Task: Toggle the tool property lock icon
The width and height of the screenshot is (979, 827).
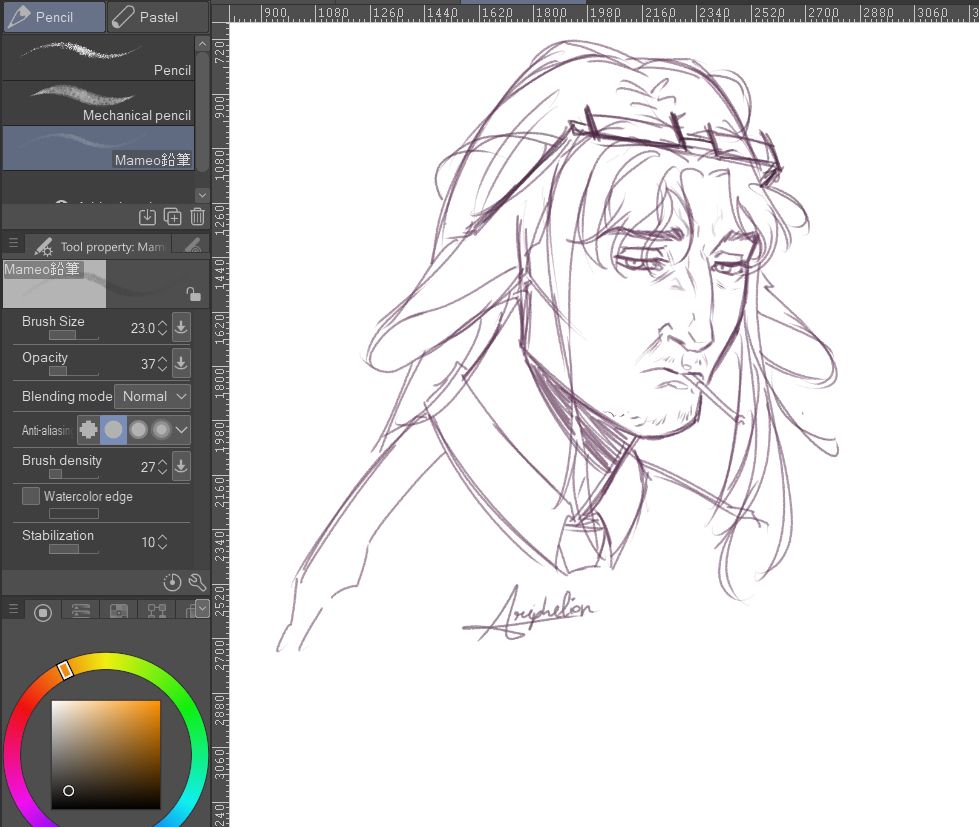Action: click(194, 294)
